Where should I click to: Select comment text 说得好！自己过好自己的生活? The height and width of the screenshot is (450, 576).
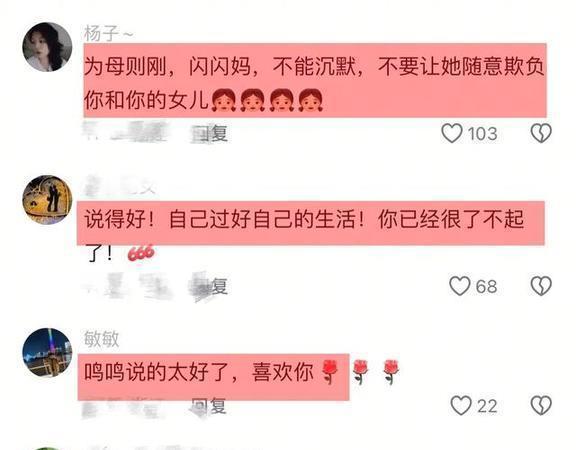pos(220,220)
